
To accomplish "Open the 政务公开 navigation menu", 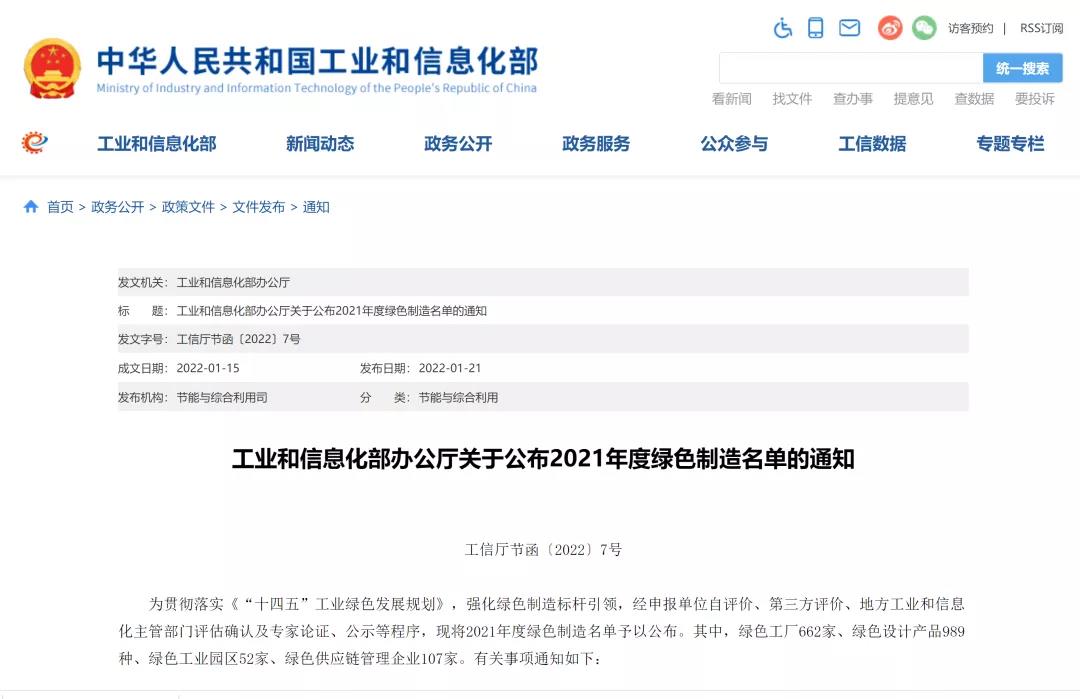I will [458, 144].
